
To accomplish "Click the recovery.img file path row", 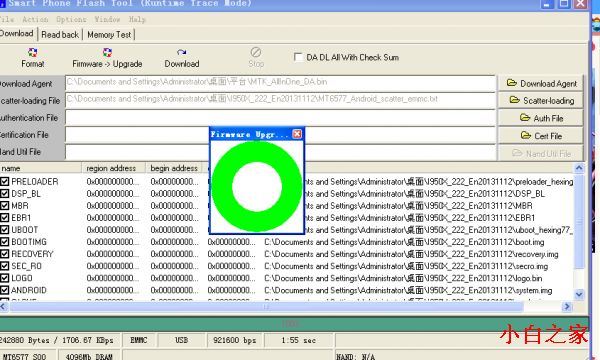I will click(411, 254).
